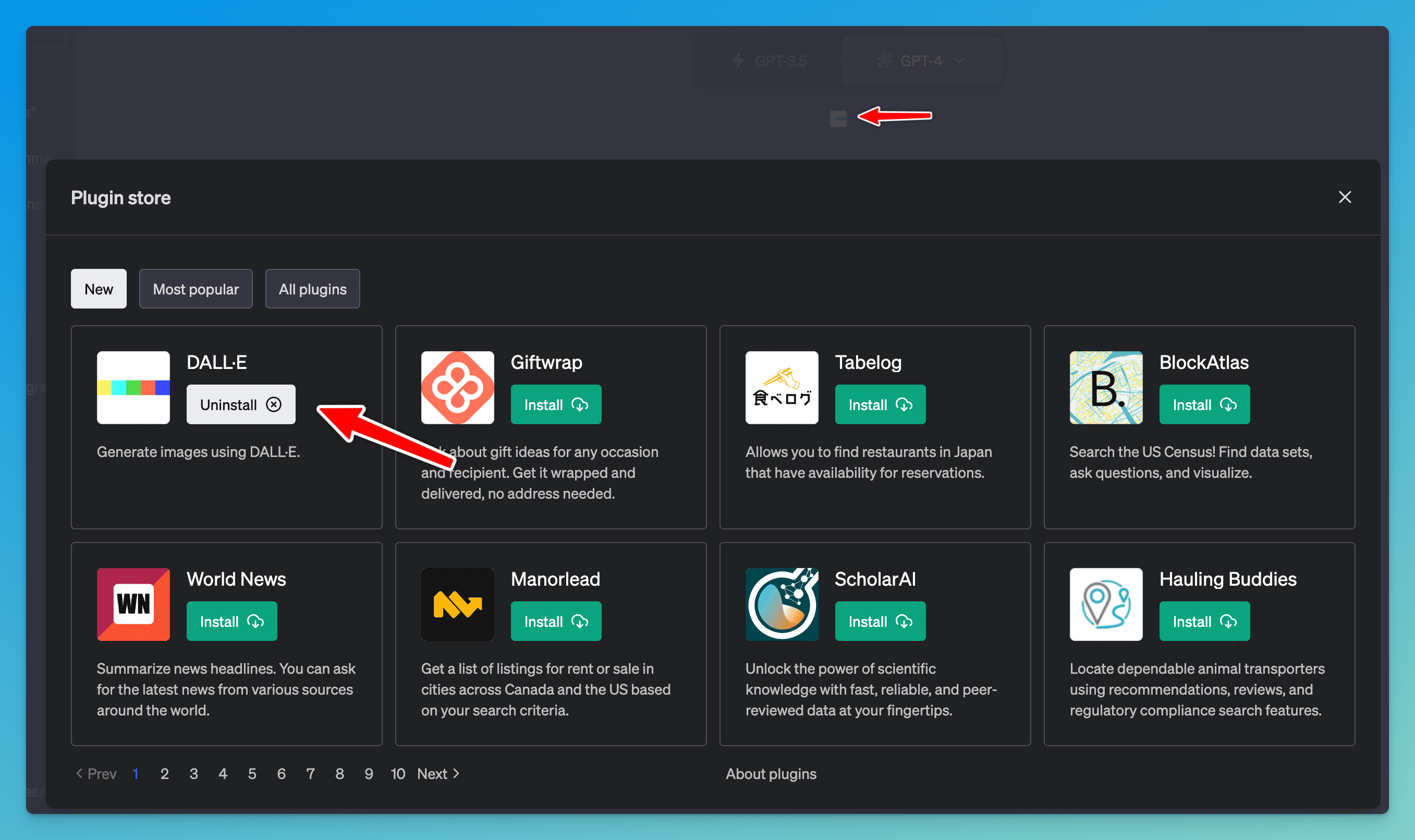The width and height of the screenshot is (1415, 840).
Task: Open the About plugins link
Action: click(x=771, y=774)
